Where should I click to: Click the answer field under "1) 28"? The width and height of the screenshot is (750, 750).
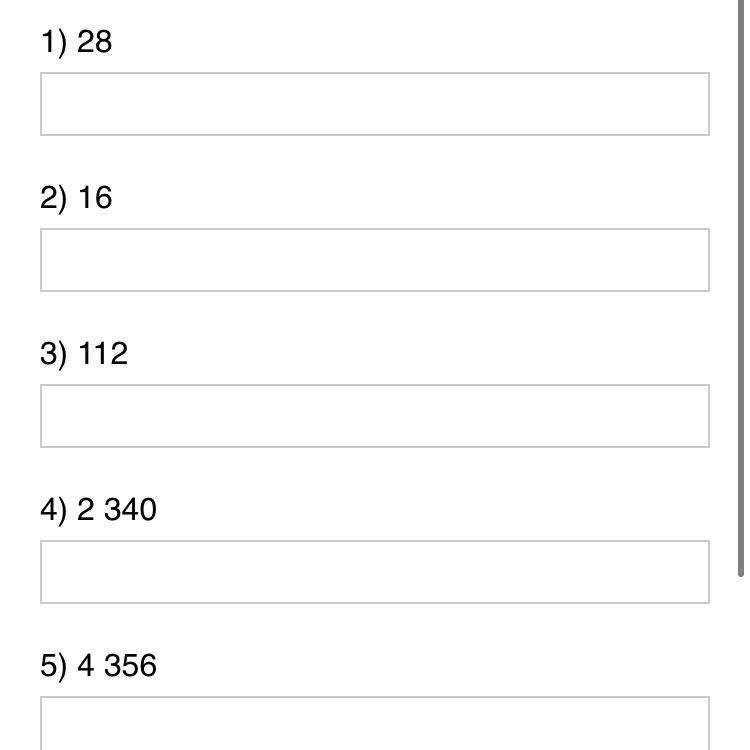coord(375,104)
